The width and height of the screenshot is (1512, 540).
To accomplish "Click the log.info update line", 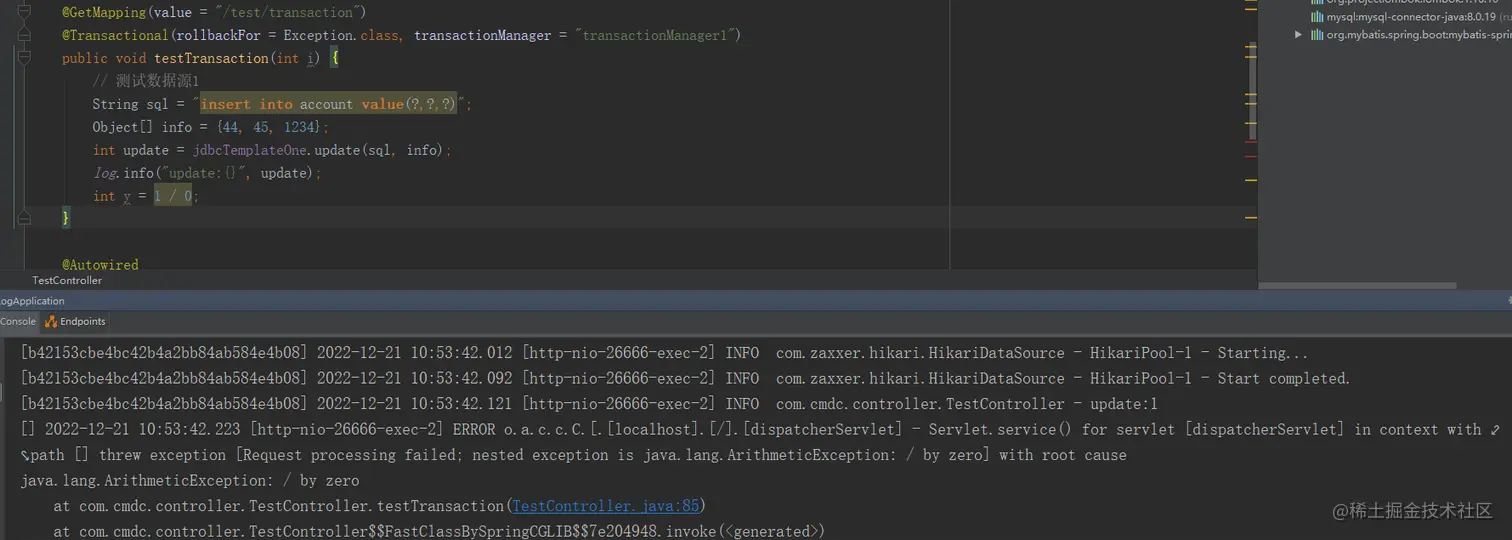I will [x=207, y=173].
